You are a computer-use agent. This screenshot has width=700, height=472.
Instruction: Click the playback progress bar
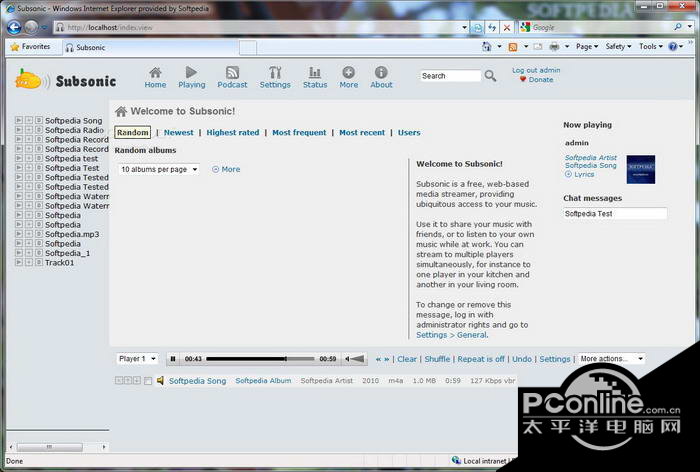pos(260,359)
